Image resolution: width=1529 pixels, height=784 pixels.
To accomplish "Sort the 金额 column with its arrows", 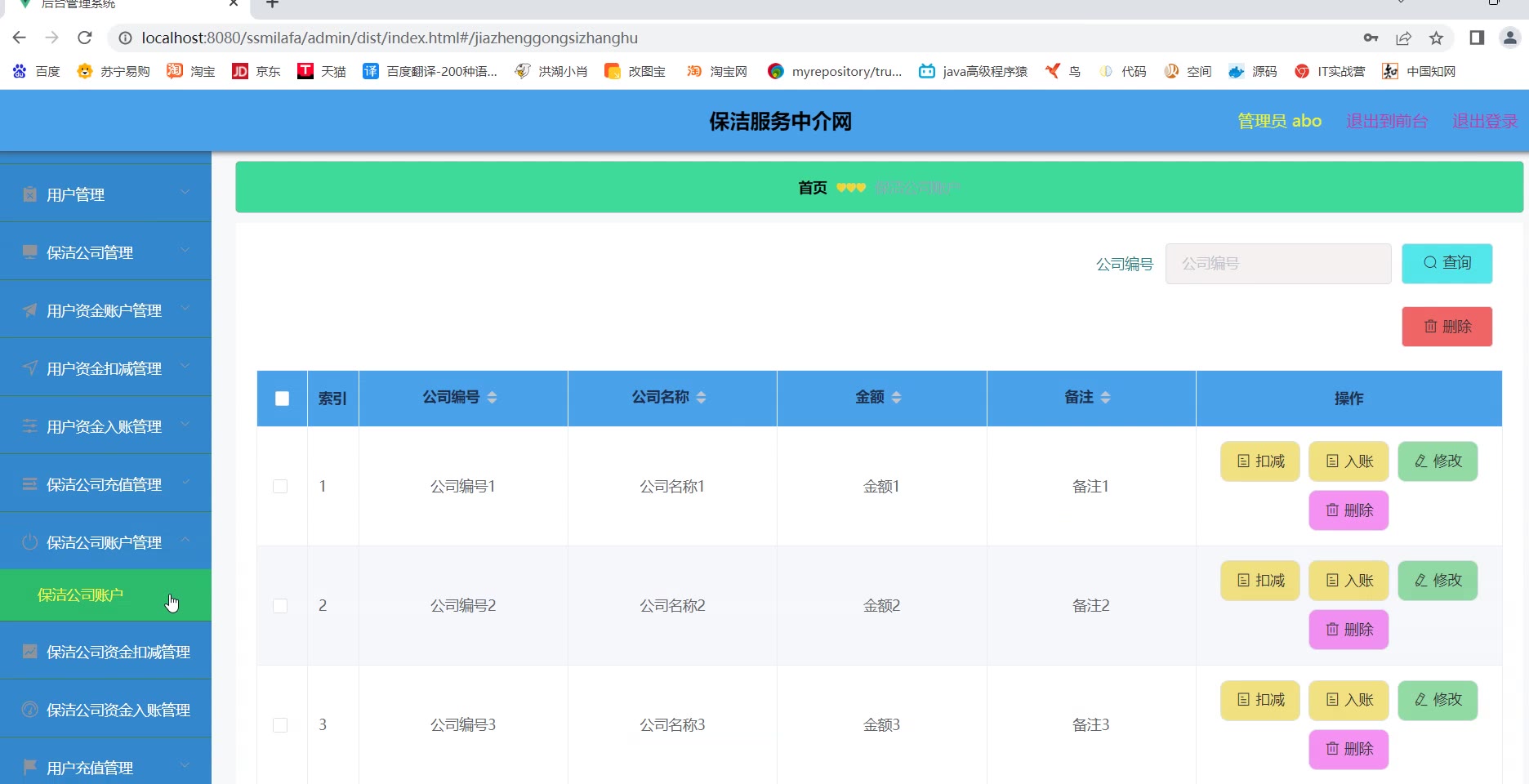I will tap(896, 398).
